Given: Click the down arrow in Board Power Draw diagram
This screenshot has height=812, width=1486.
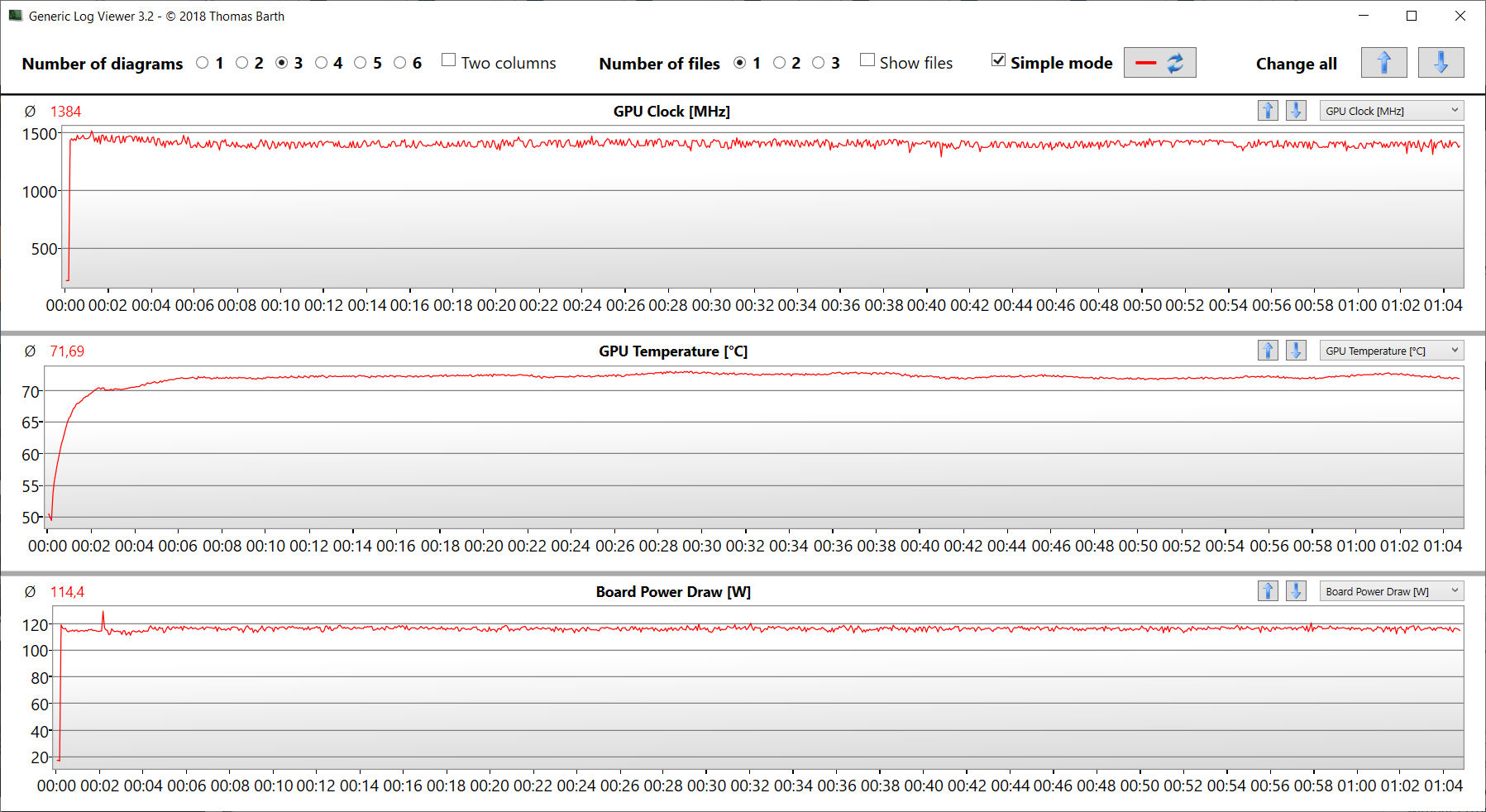Looking at the screenshot, I should coord(1296,591).
